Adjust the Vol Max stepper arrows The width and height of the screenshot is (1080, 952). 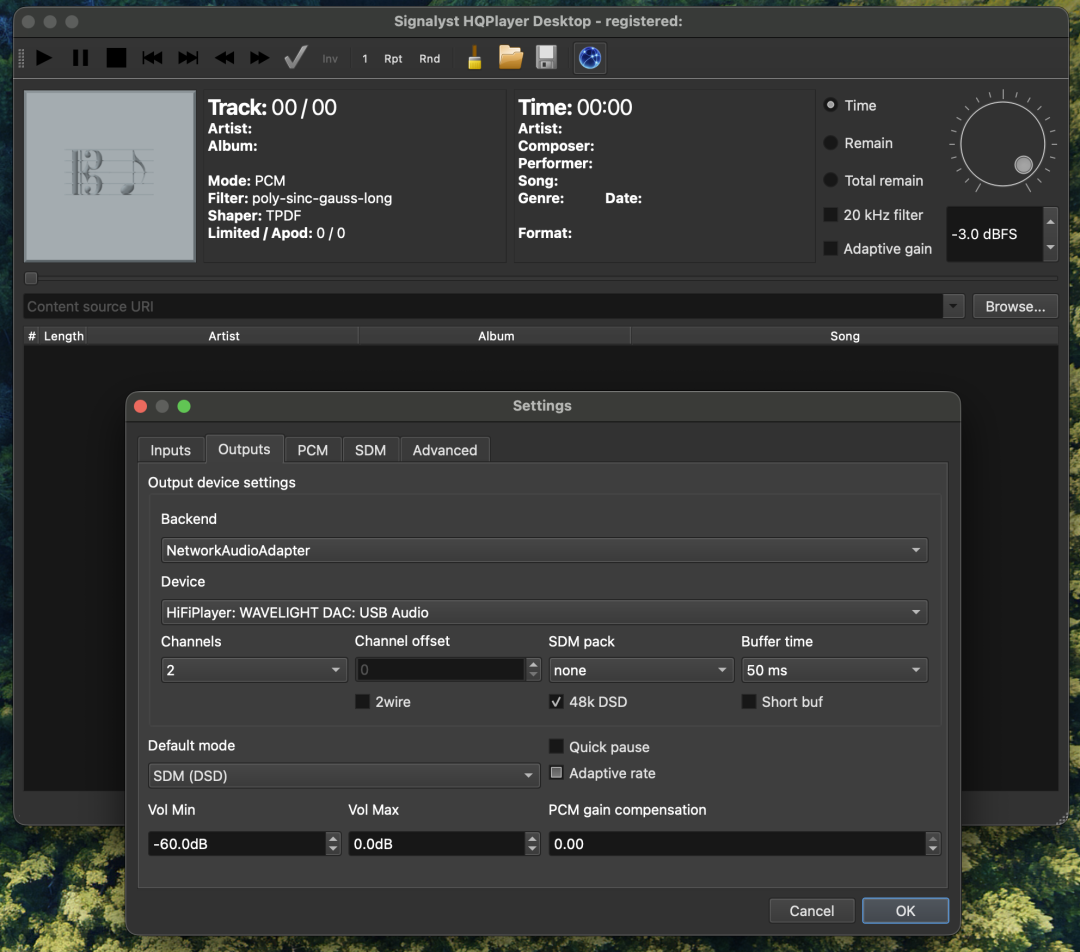pos(532,843)
